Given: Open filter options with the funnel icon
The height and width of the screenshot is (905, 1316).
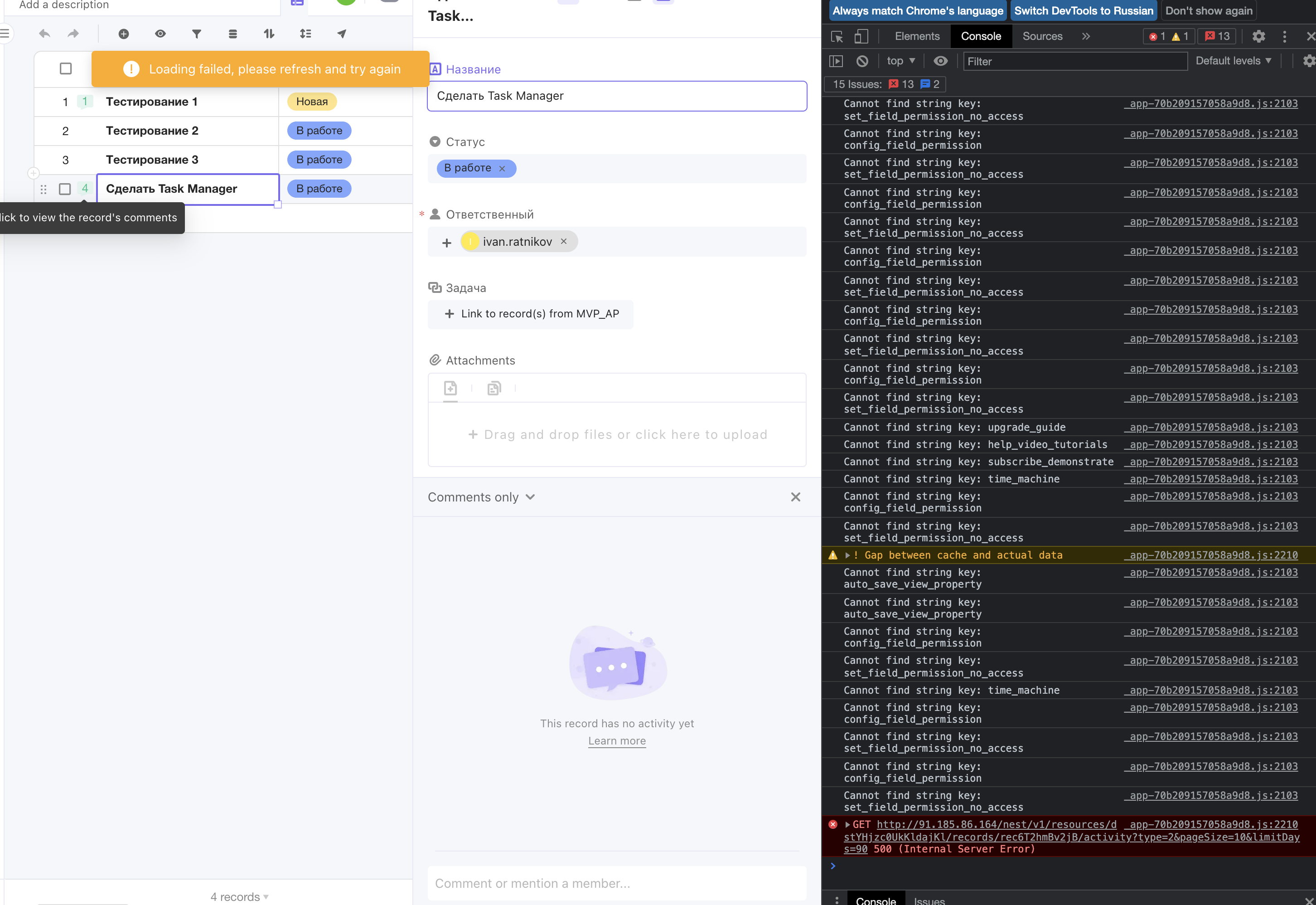Looking at the screenshot, I should coord(196,34).
